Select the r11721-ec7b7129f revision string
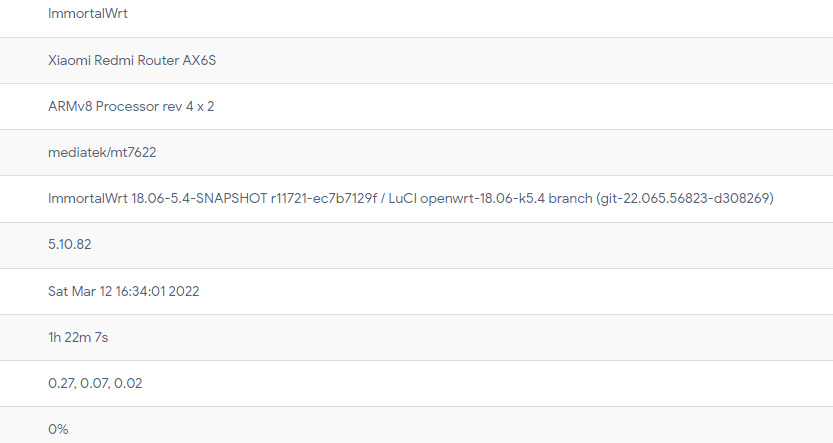The image size is (833, 443). tap(324, 198)
